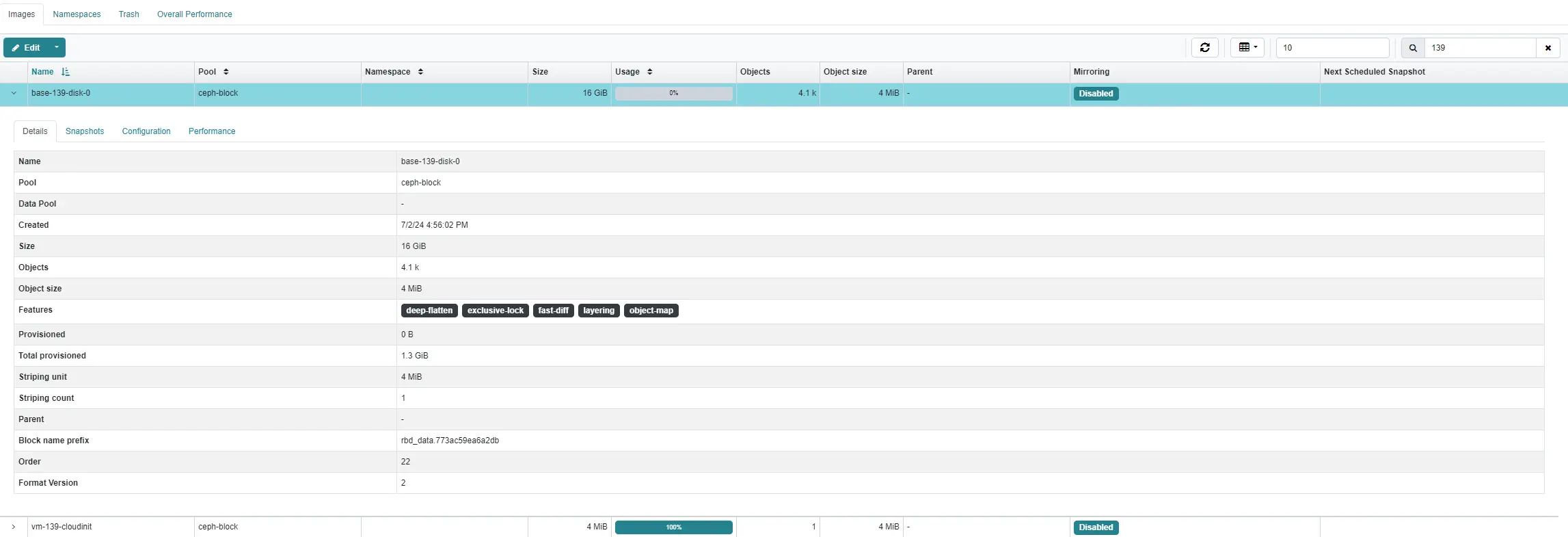
Task: Sort table by Pool column arrows
Action: (x=226, y=72)
